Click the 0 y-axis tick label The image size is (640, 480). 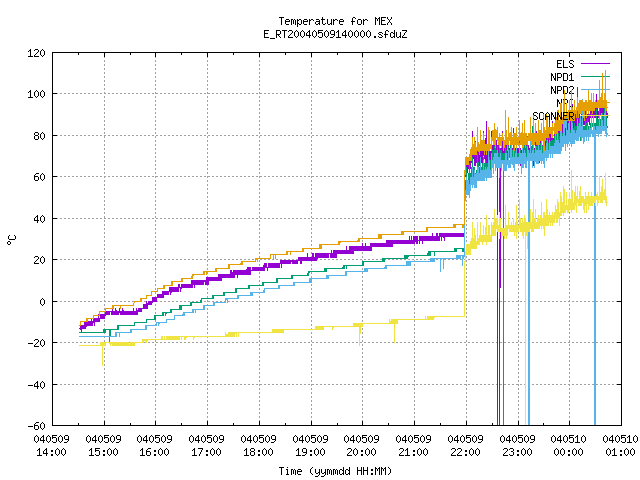click(42, 302)
